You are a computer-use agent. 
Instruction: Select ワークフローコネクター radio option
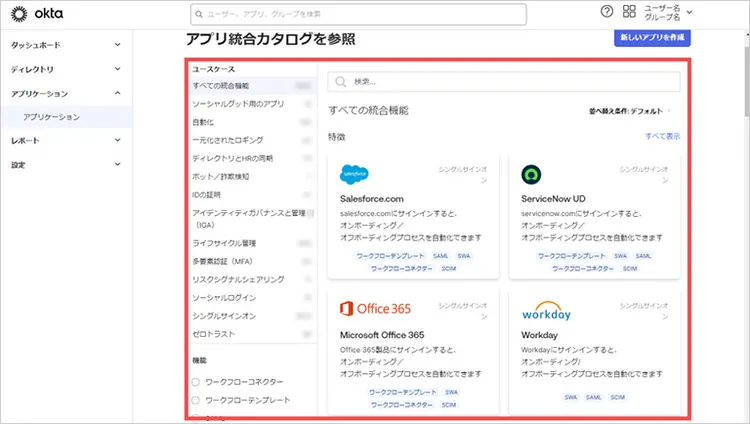(195, 382)
